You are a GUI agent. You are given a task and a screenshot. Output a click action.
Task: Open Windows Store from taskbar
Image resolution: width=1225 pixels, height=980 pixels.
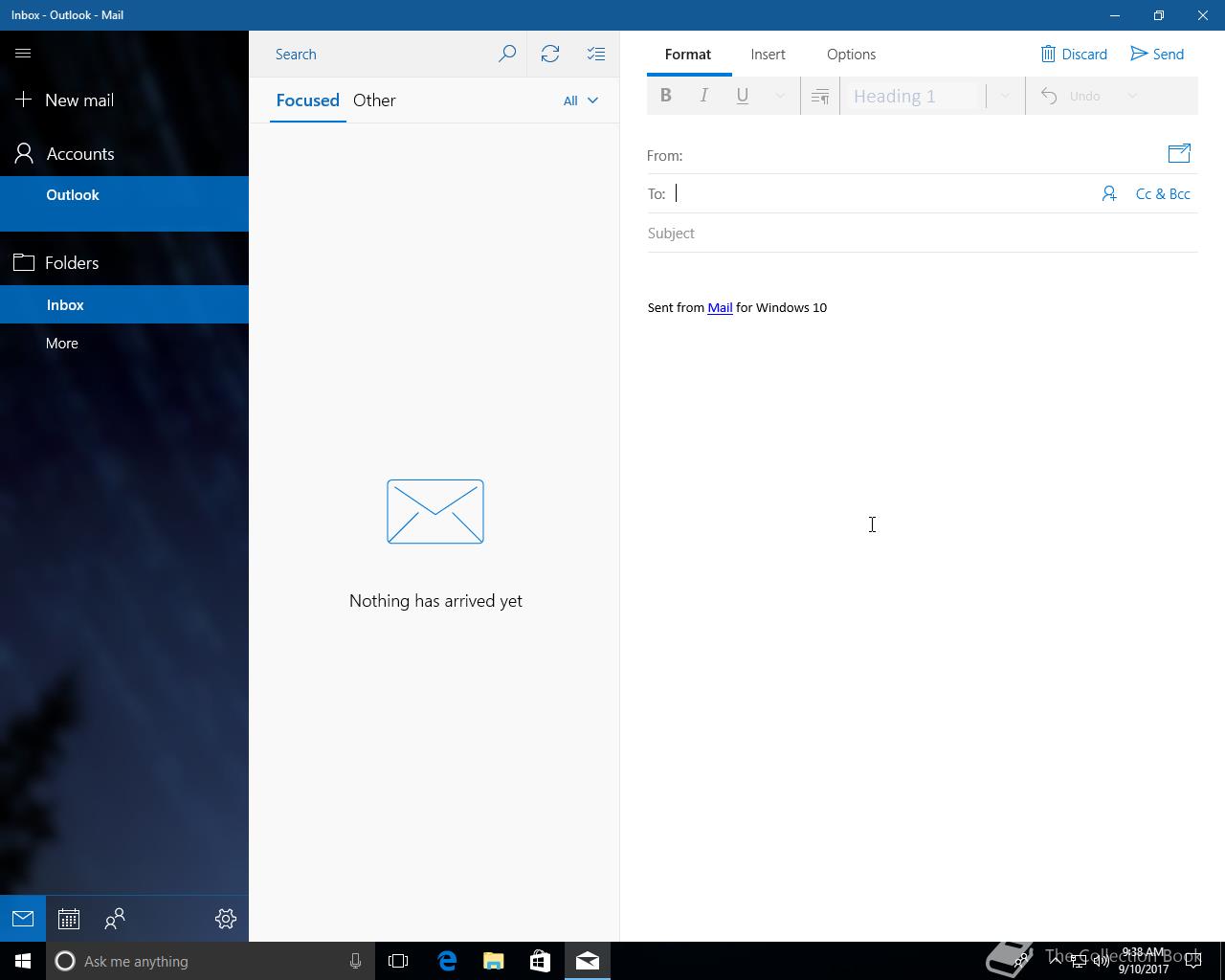(x=540, y=961)
